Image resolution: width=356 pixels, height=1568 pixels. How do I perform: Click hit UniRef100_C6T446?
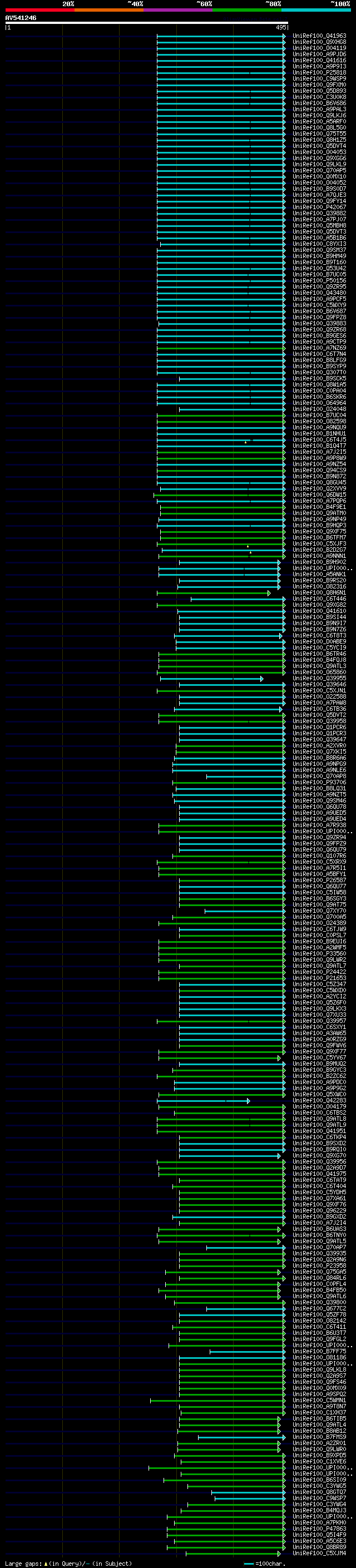click(x=319, y=599)
